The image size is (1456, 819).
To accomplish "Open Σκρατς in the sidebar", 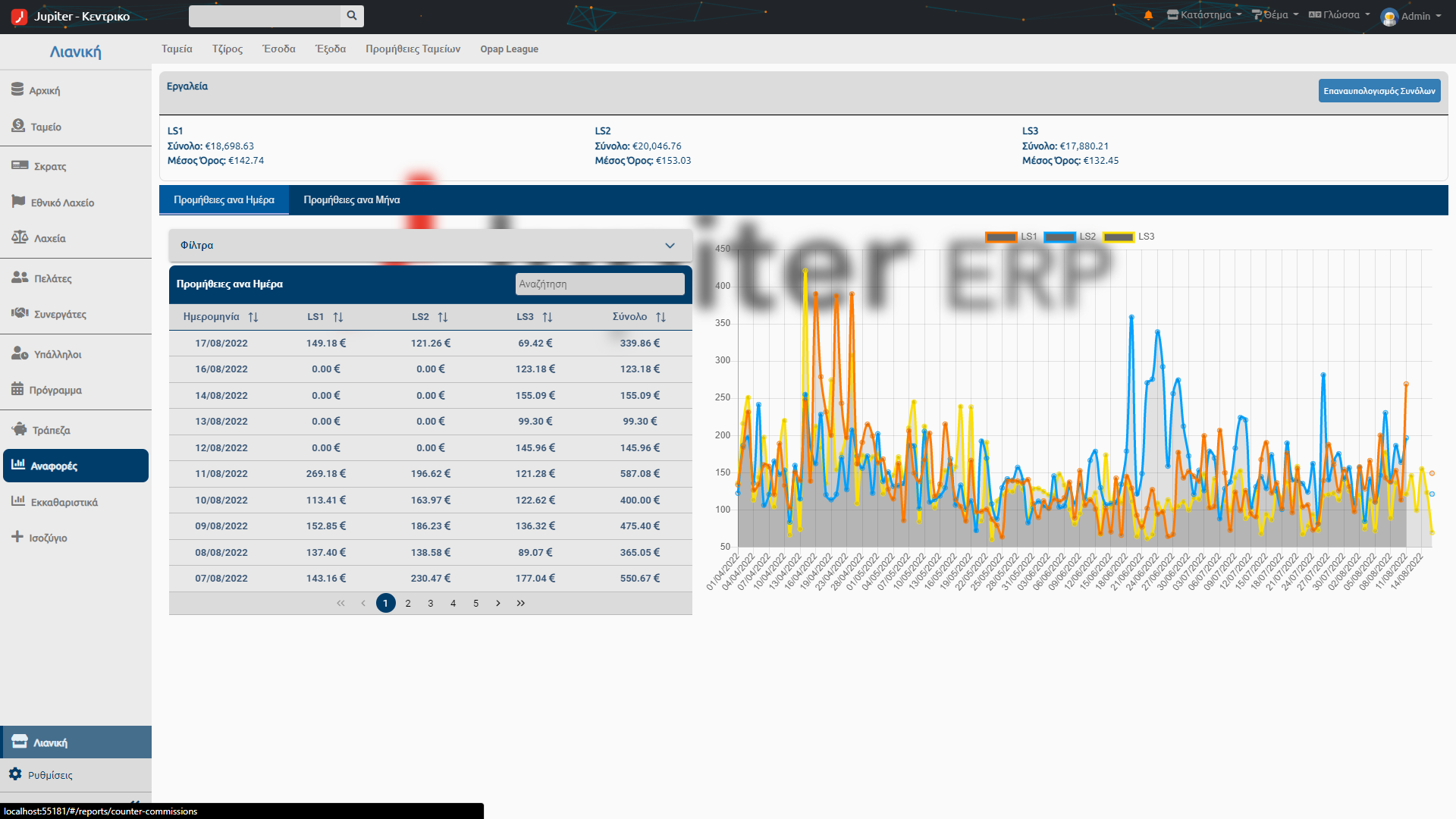I will tap(76, 166).
